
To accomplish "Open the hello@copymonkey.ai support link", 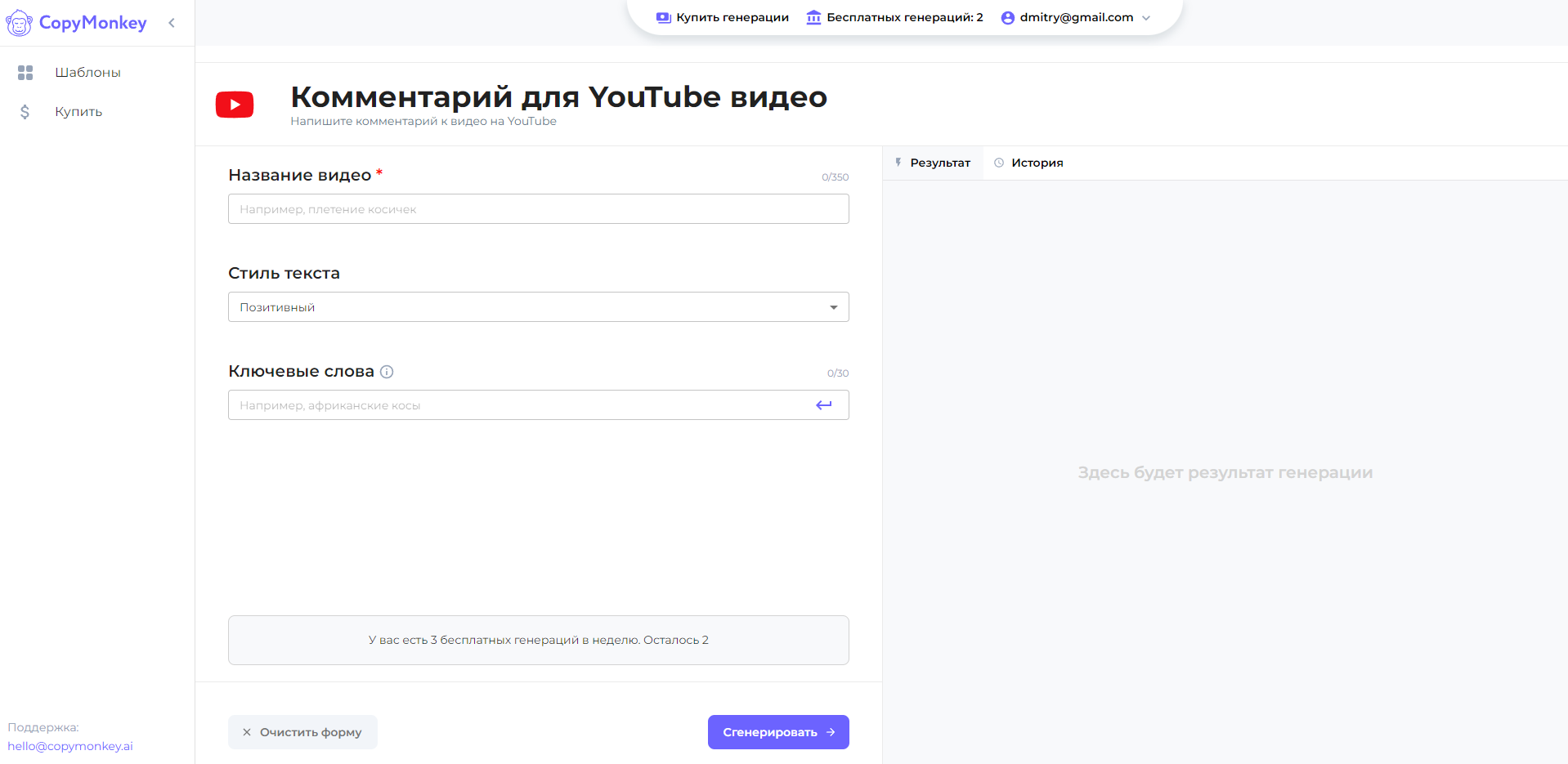I will (x=70, y=746).
